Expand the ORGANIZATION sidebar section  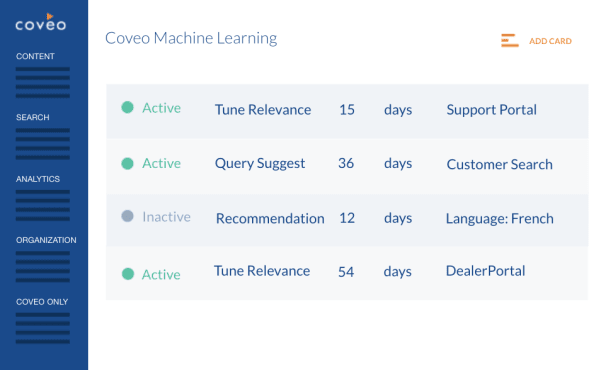coord(46,240)
